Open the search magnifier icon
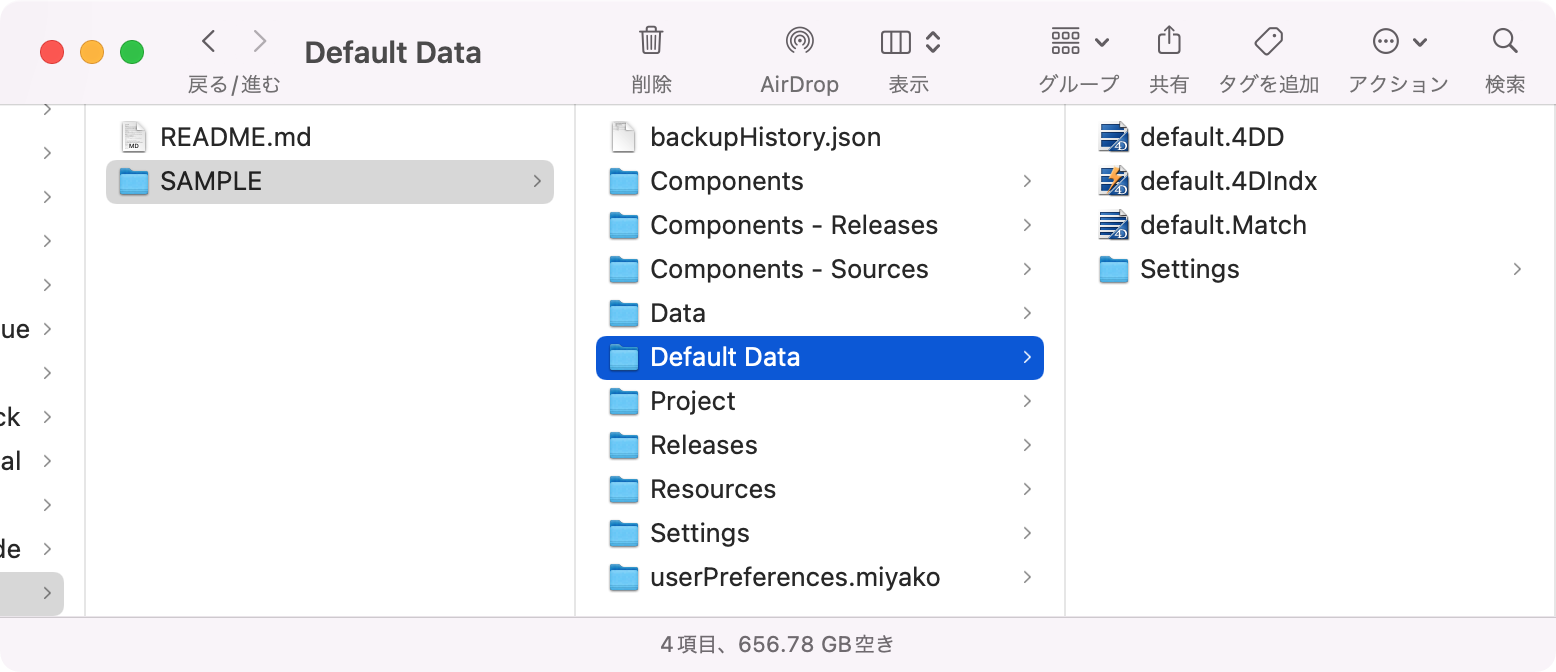Viewport: 1556px width, 672px height. tap(1505, 41)
